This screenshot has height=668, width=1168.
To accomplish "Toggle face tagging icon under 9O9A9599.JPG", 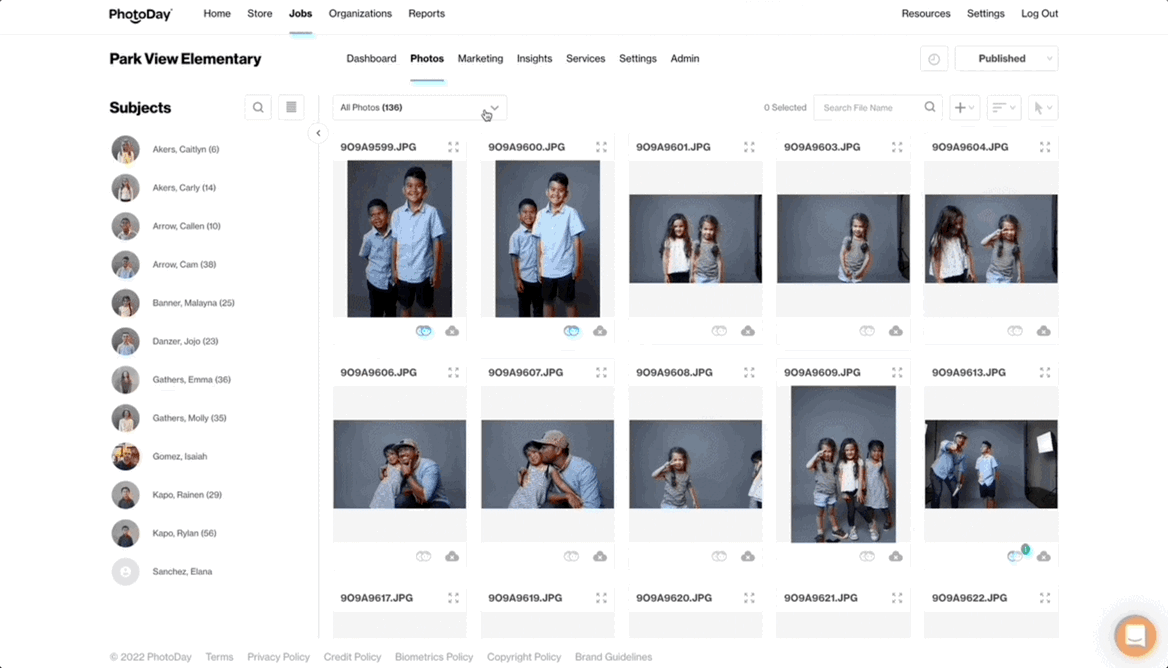I will pos(424,331).
